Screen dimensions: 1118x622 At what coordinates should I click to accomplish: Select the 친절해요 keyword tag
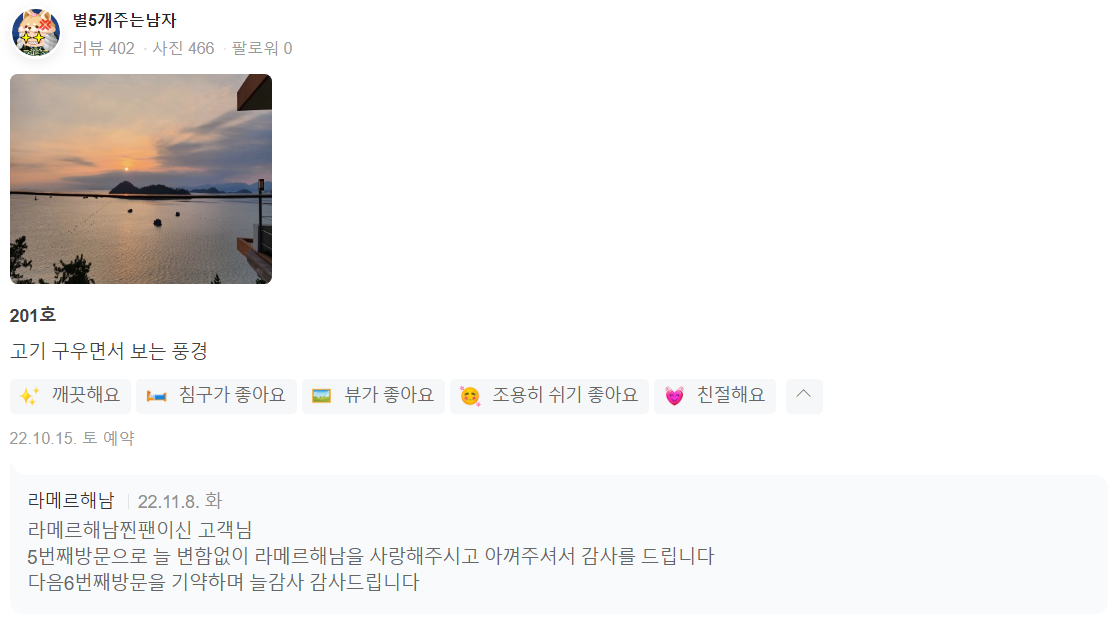(714, 396)
